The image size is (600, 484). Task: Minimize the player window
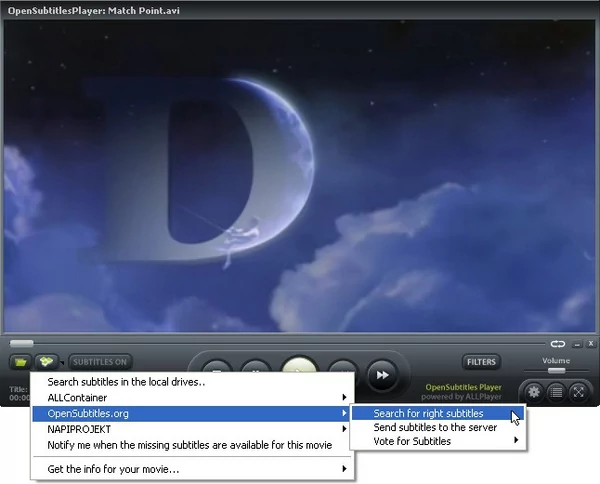point(577,344)
